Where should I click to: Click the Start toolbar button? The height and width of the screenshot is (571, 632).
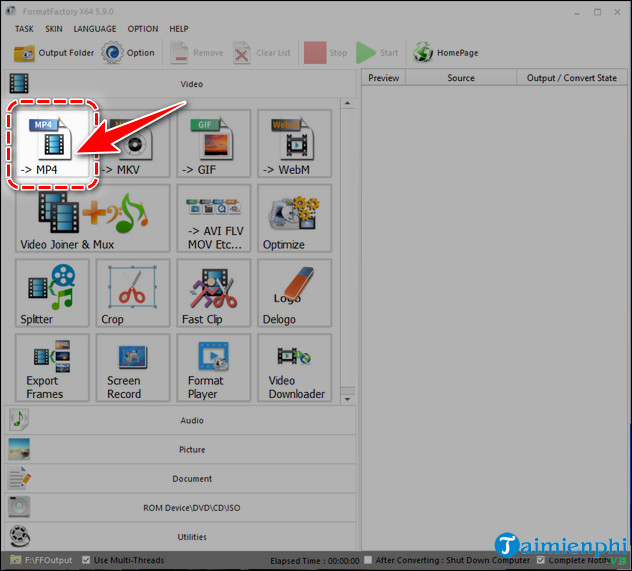pos(377,53)
